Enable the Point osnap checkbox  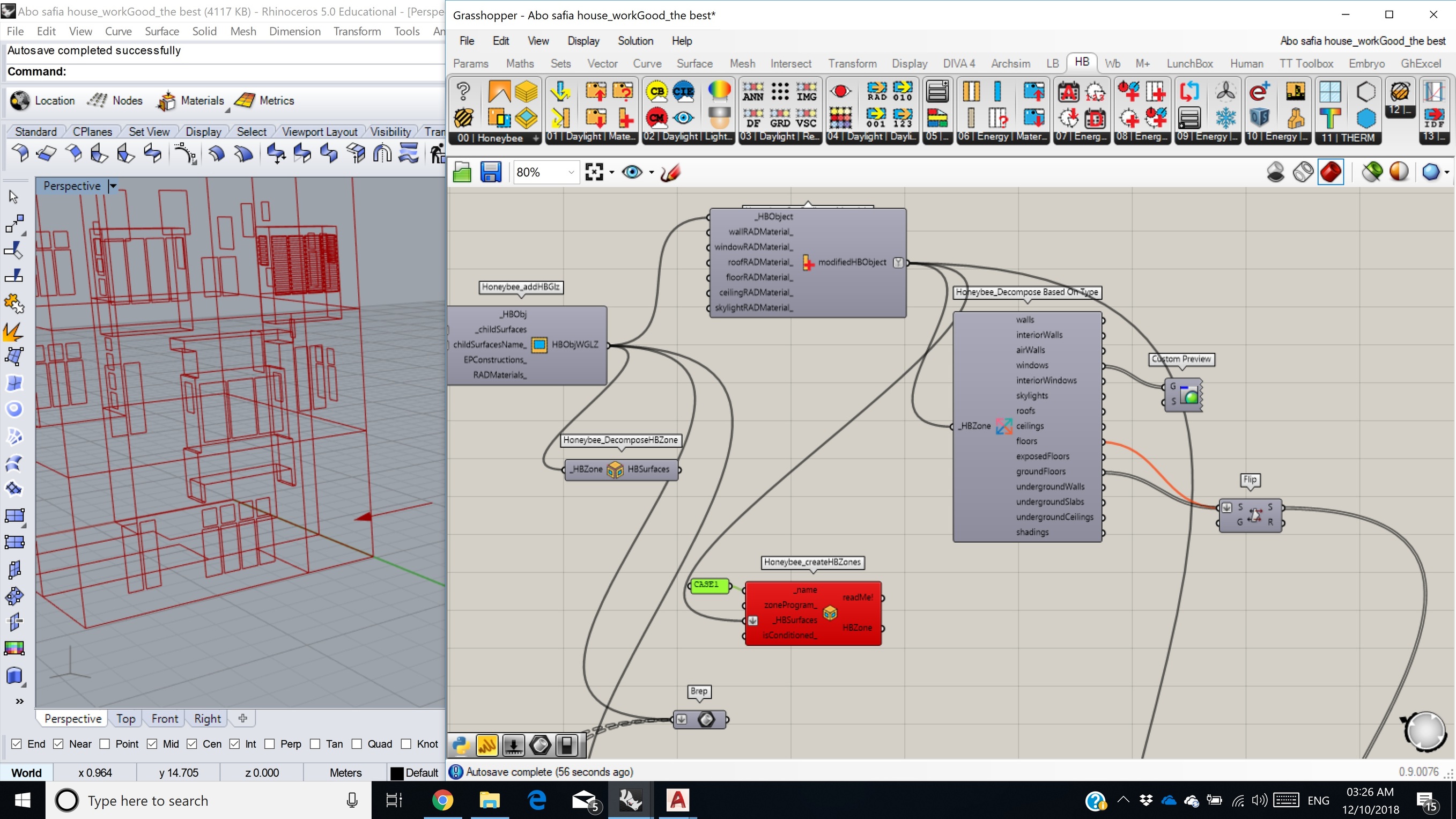[x=105, y=744]
